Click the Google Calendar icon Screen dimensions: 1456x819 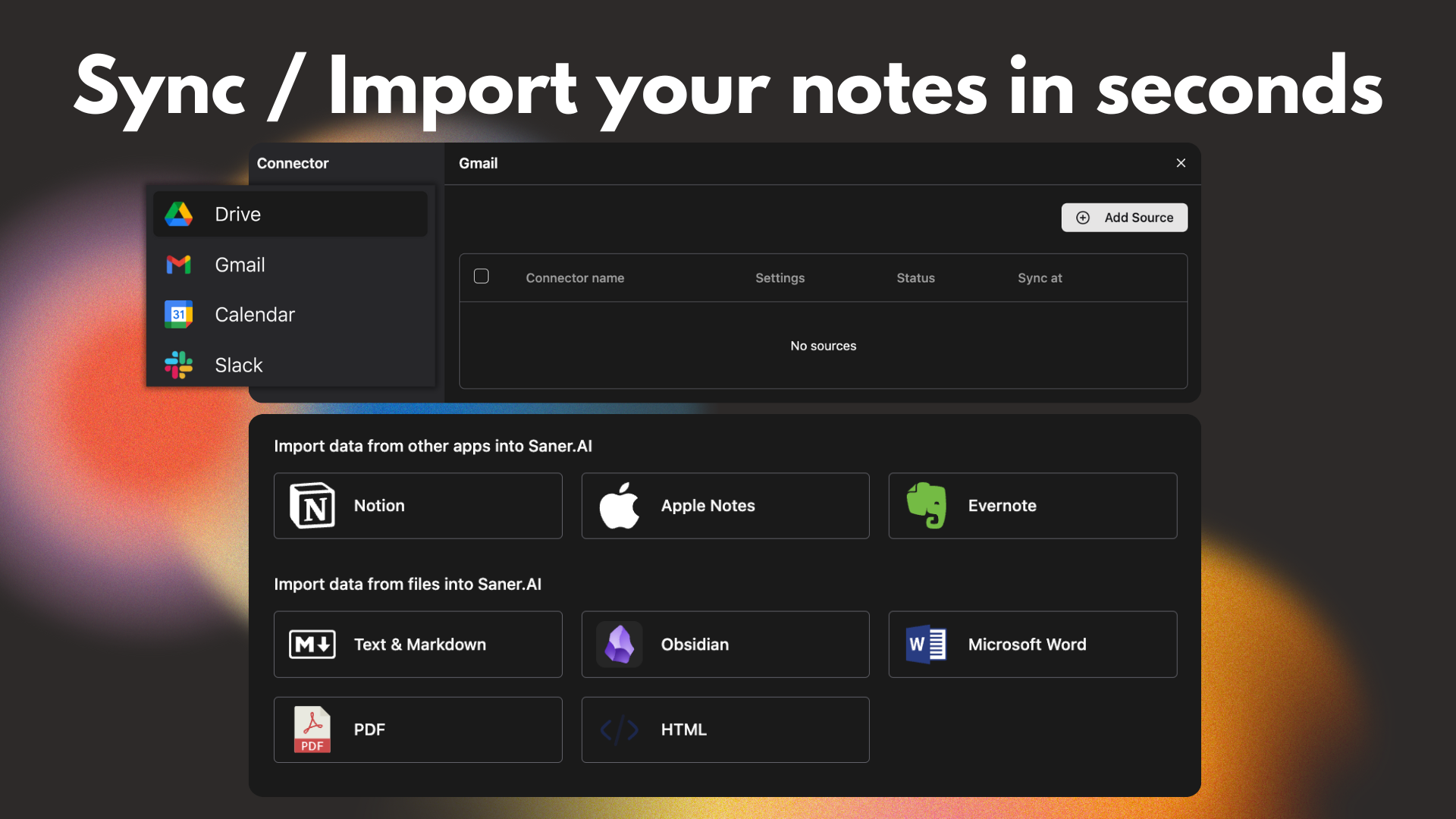(179, 315)
